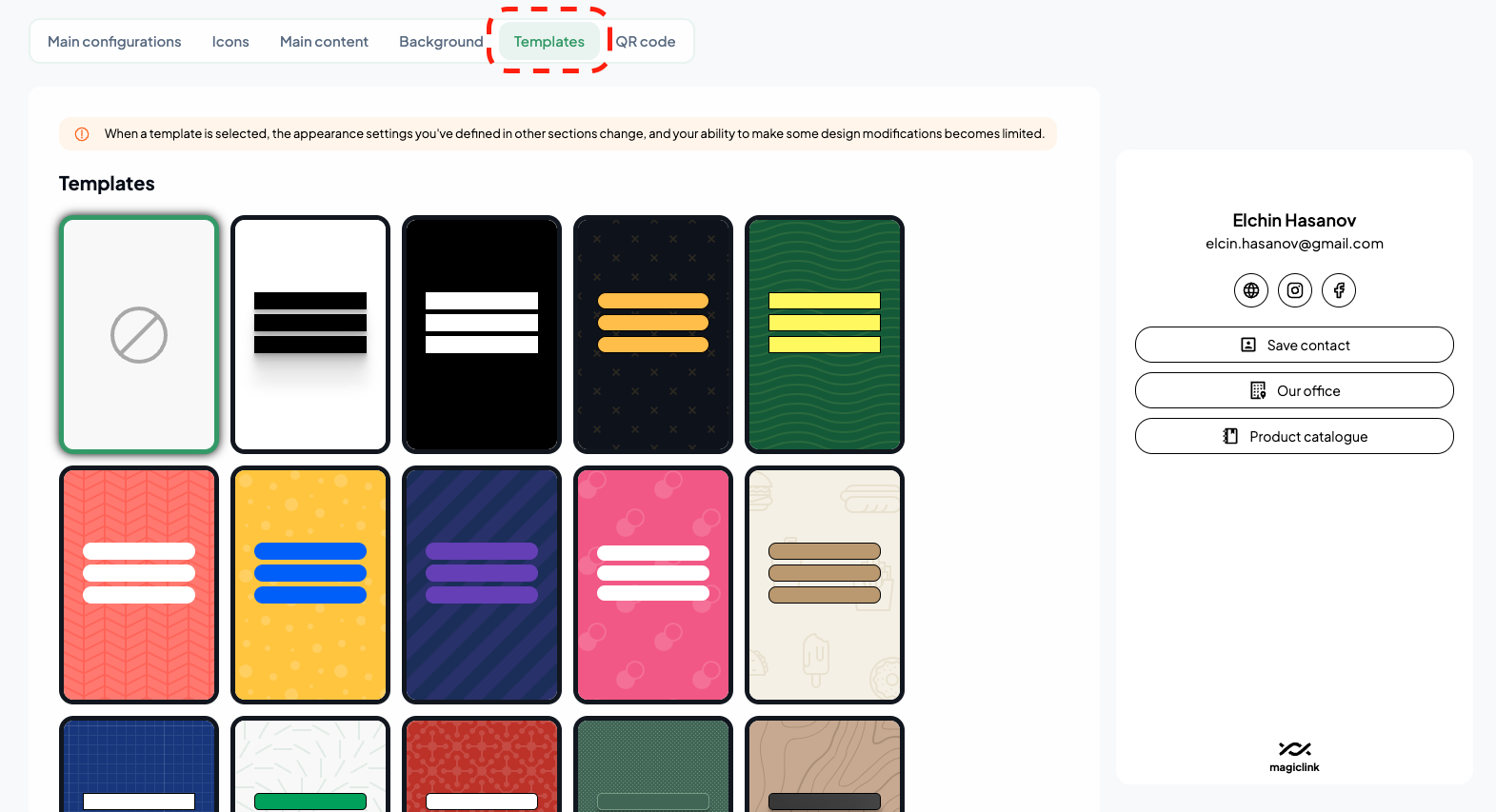Viewport: 1496px width, 812px height.
Task: Open the Product catalogue button
Action: click(x=1294, y=436)
